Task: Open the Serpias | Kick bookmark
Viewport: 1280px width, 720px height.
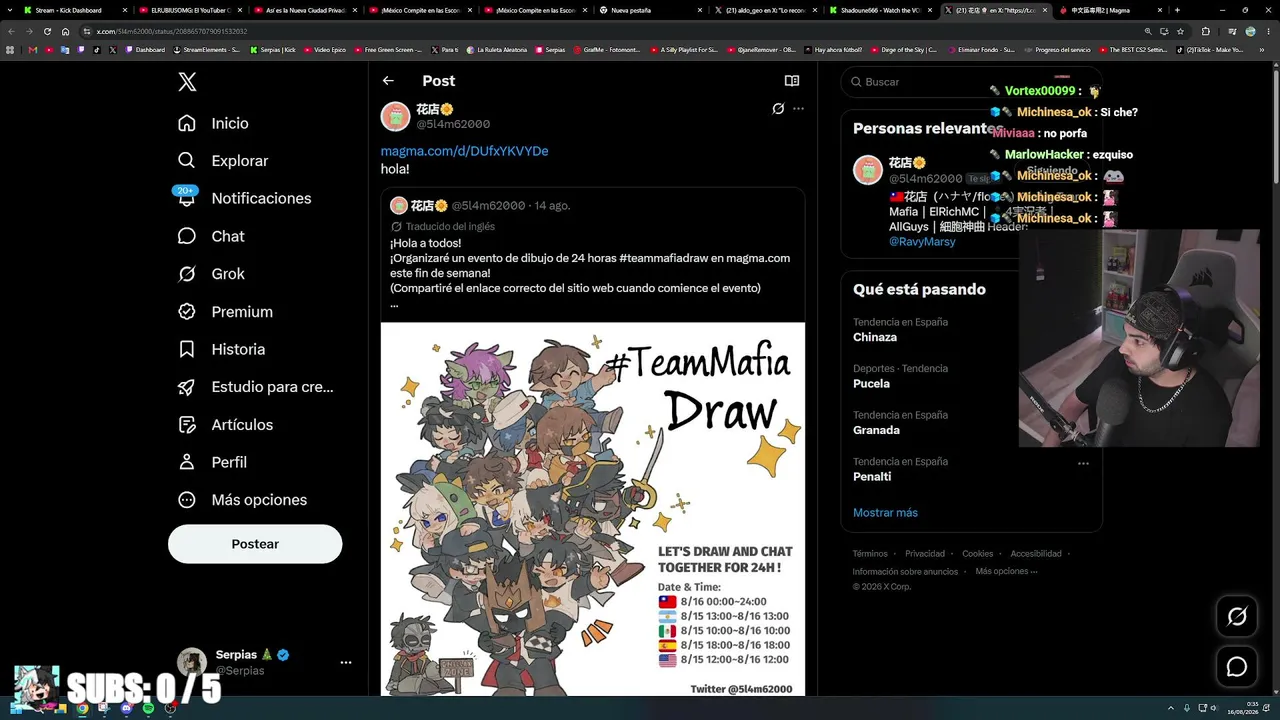Action: (273, 50)
